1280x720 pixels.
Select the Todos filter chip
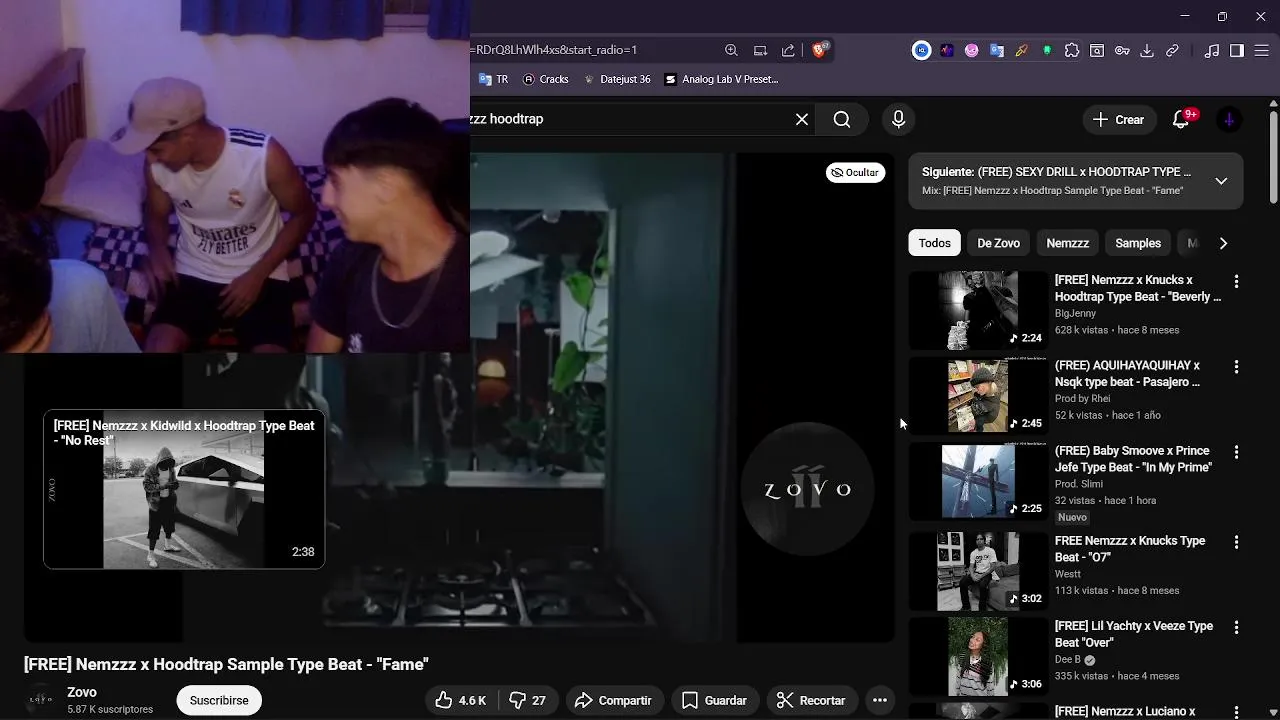point(934,243)
